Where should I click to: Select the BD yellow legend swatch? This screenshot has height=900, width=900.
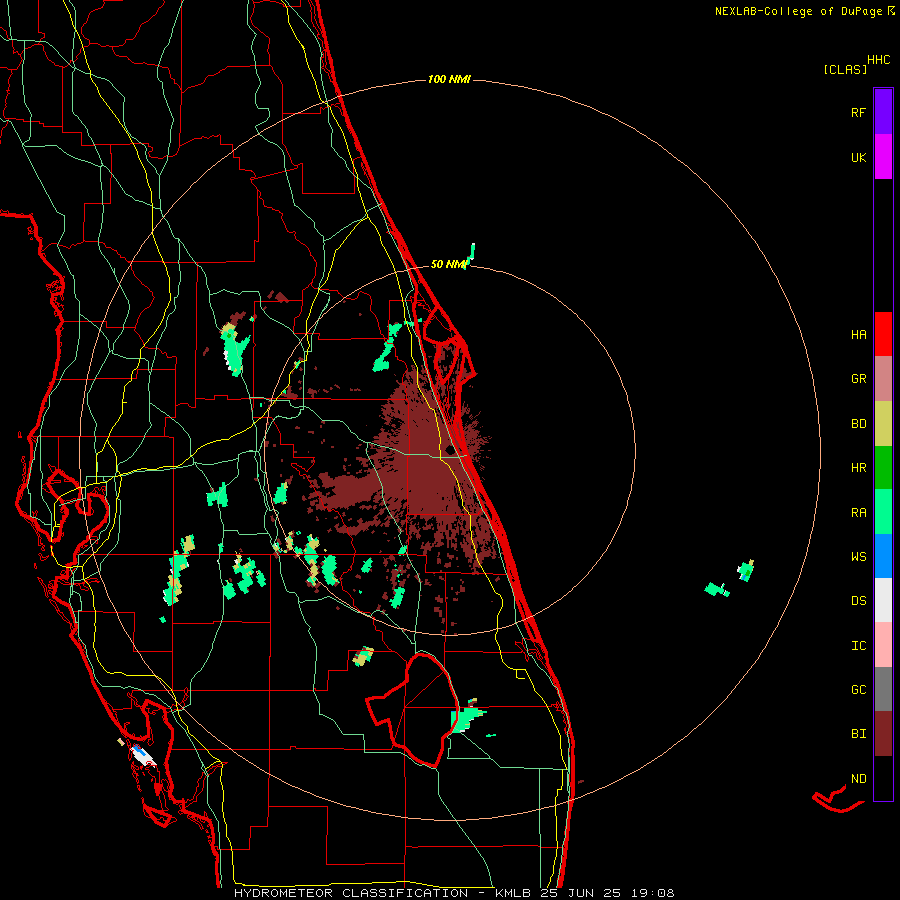tap(883, 424)
